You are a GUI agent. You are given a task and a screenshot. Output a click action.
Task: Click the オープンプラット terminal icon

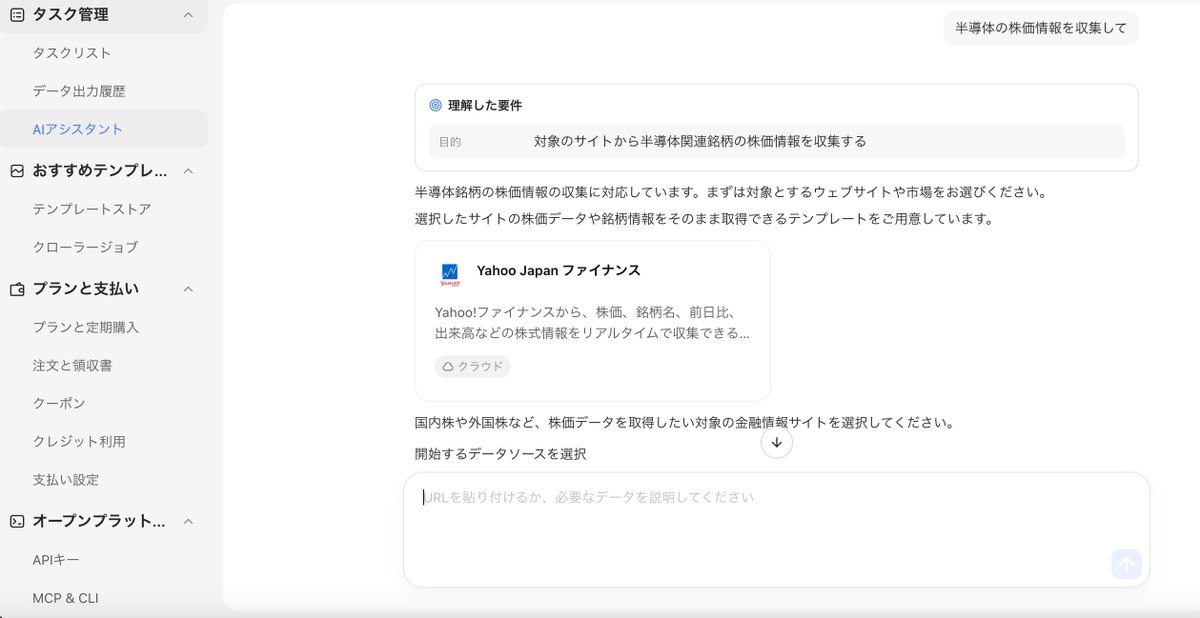17,521
